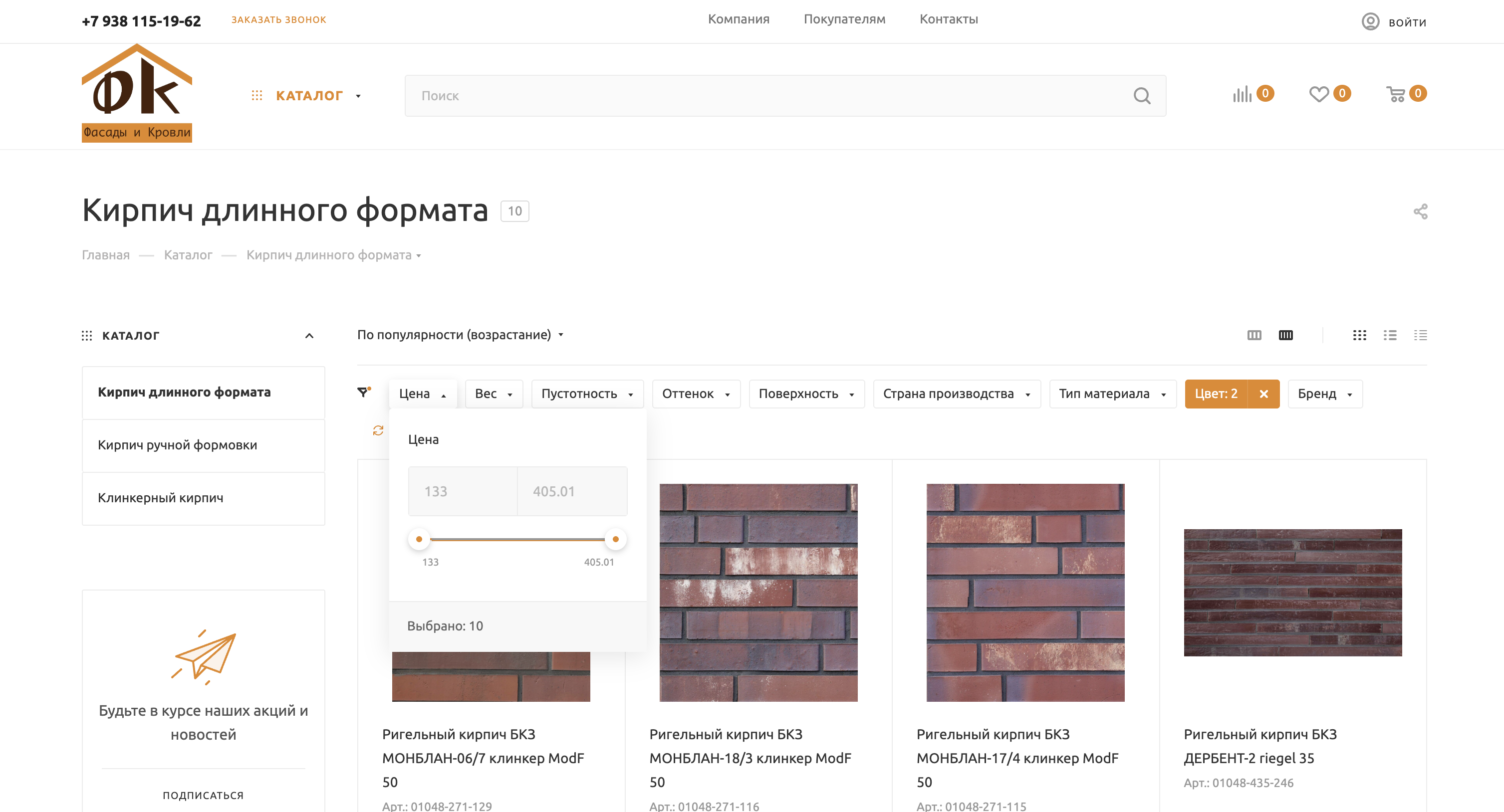Open the comparison chart icon in header

pos(1242,95)
